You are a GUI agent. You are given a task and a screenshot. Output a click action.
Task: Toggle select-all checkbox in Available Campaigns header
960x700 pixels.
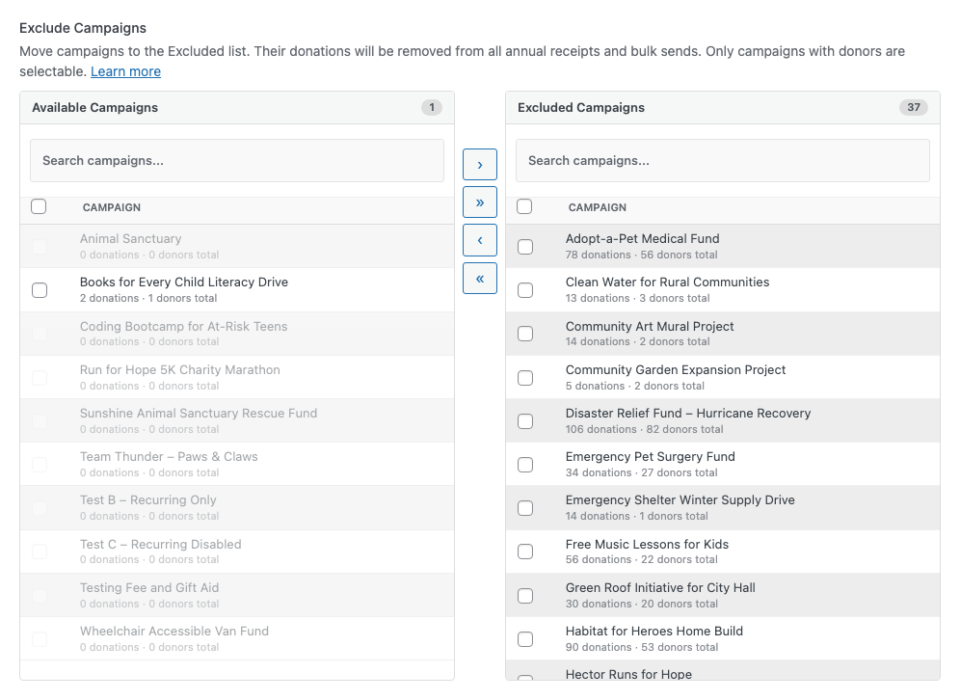click(x=39, y=206)
